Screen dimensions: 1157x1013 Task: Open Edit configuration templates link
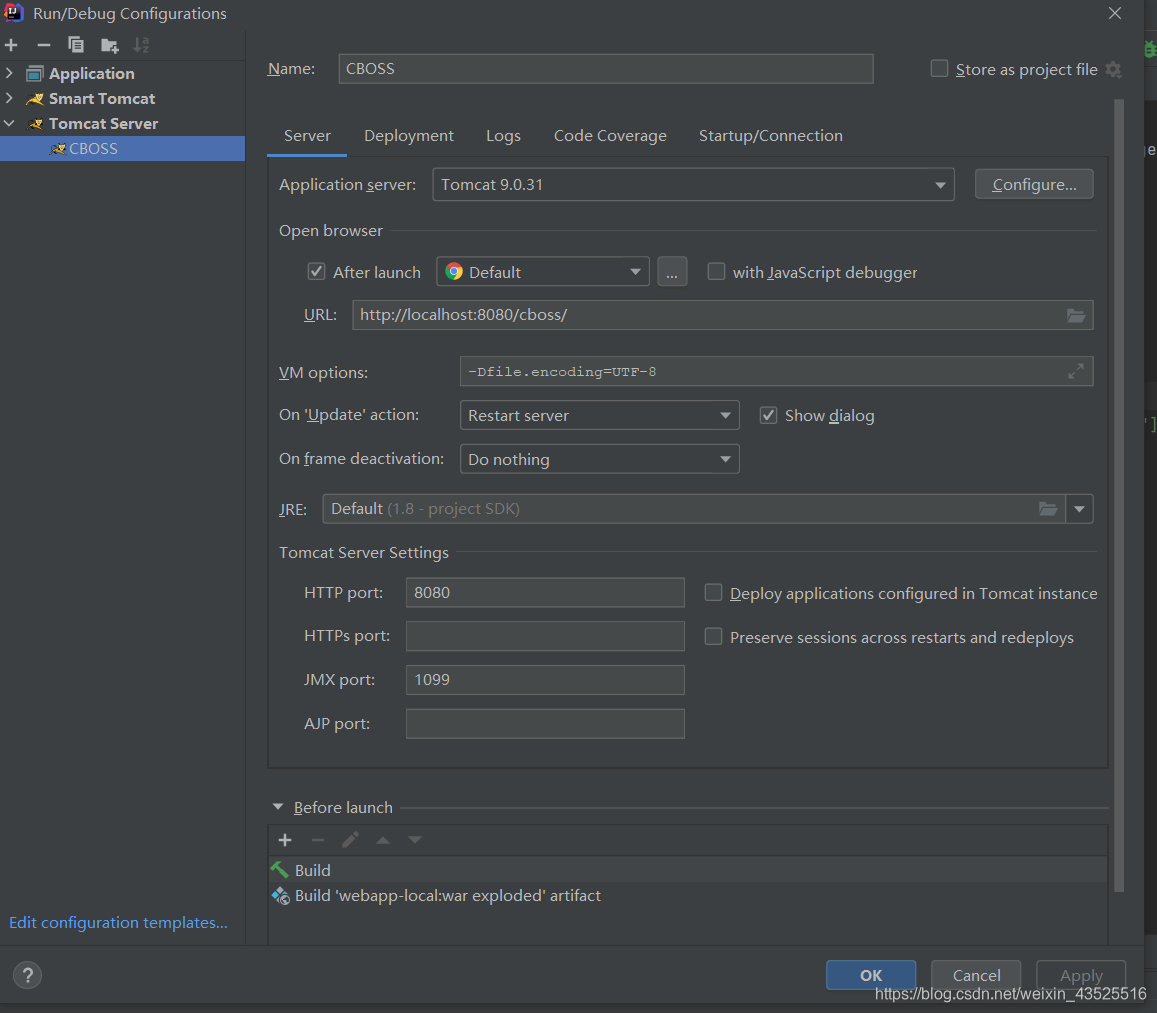pyautogui.click(x=118, y=922)
